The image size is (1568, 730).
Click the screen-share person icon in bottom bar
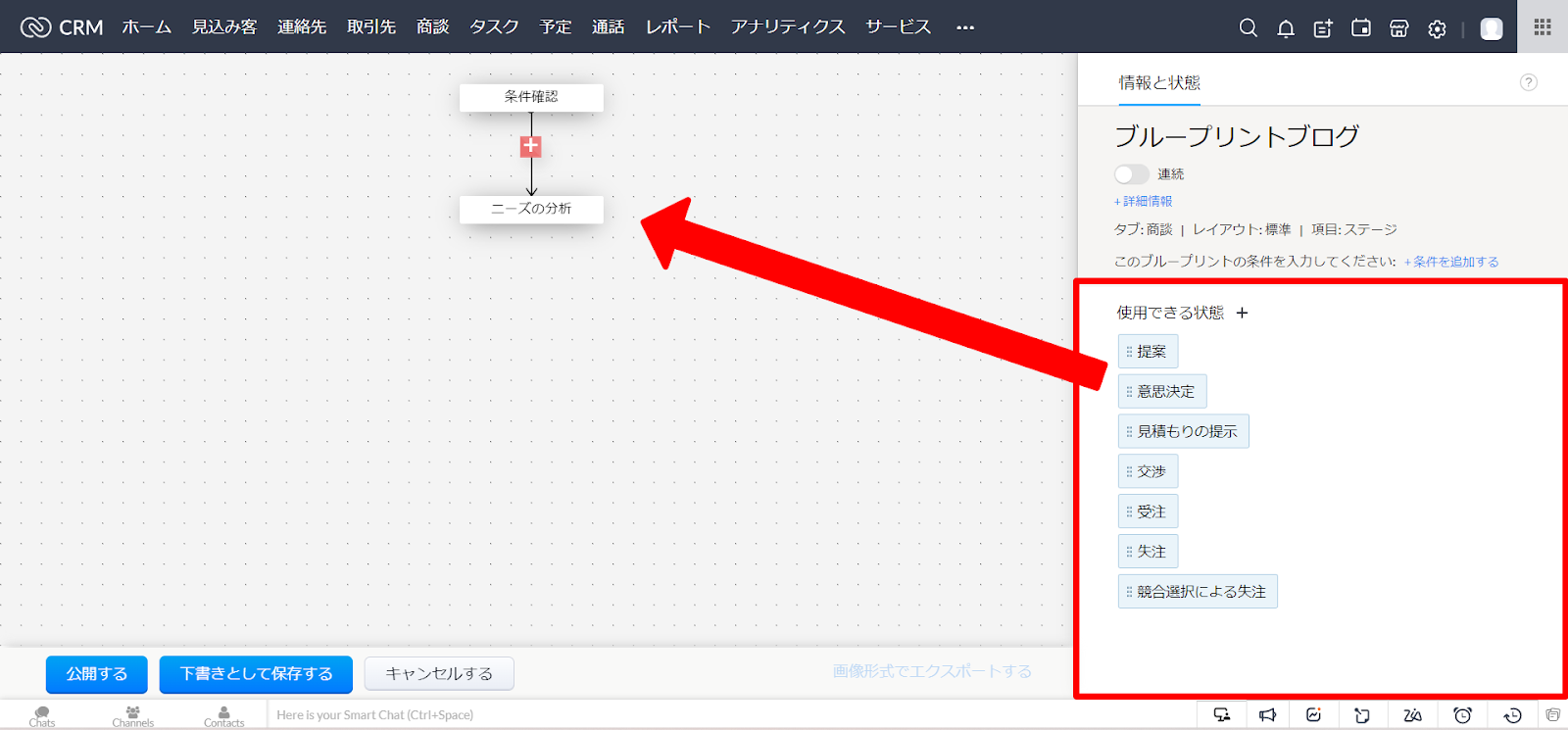[1221, 715]
